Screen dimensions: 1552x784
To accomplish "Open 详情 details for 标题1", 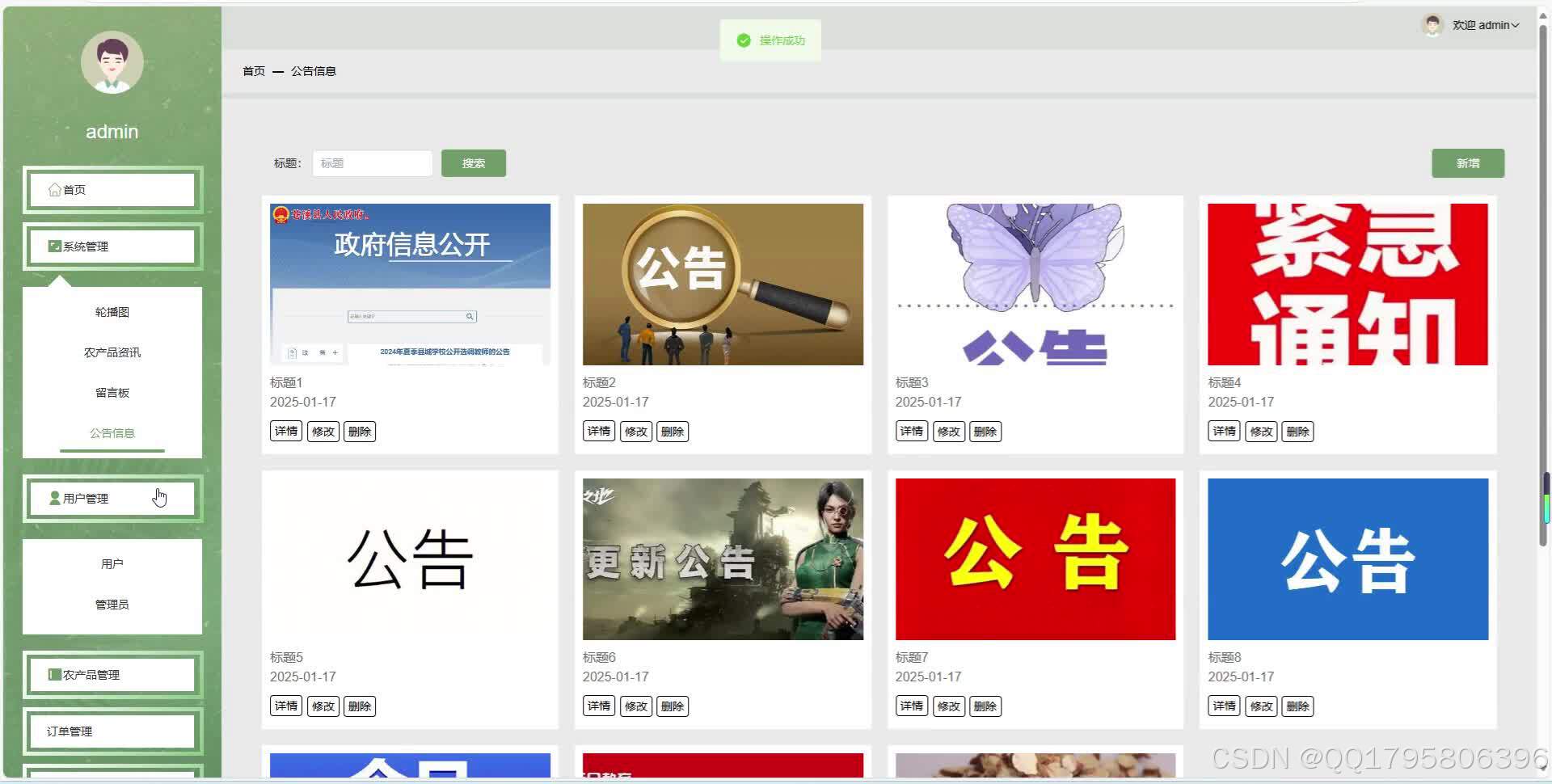I will coord(285,431).
